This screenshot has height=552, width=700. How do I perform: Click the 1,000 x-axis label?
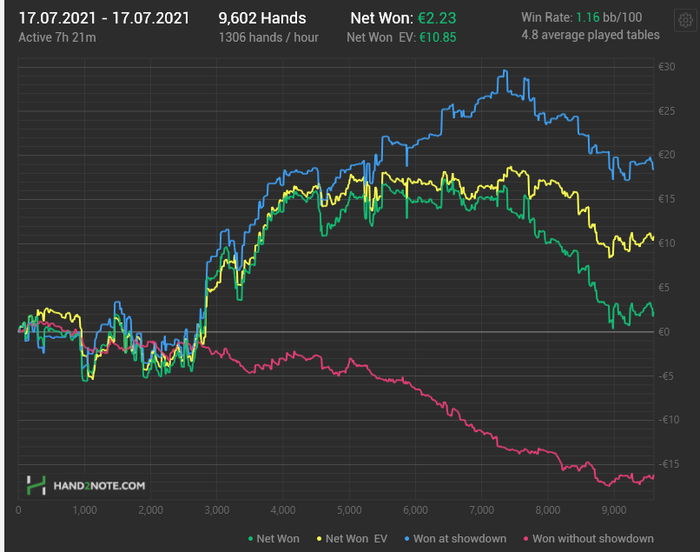[x=84, y=510]
